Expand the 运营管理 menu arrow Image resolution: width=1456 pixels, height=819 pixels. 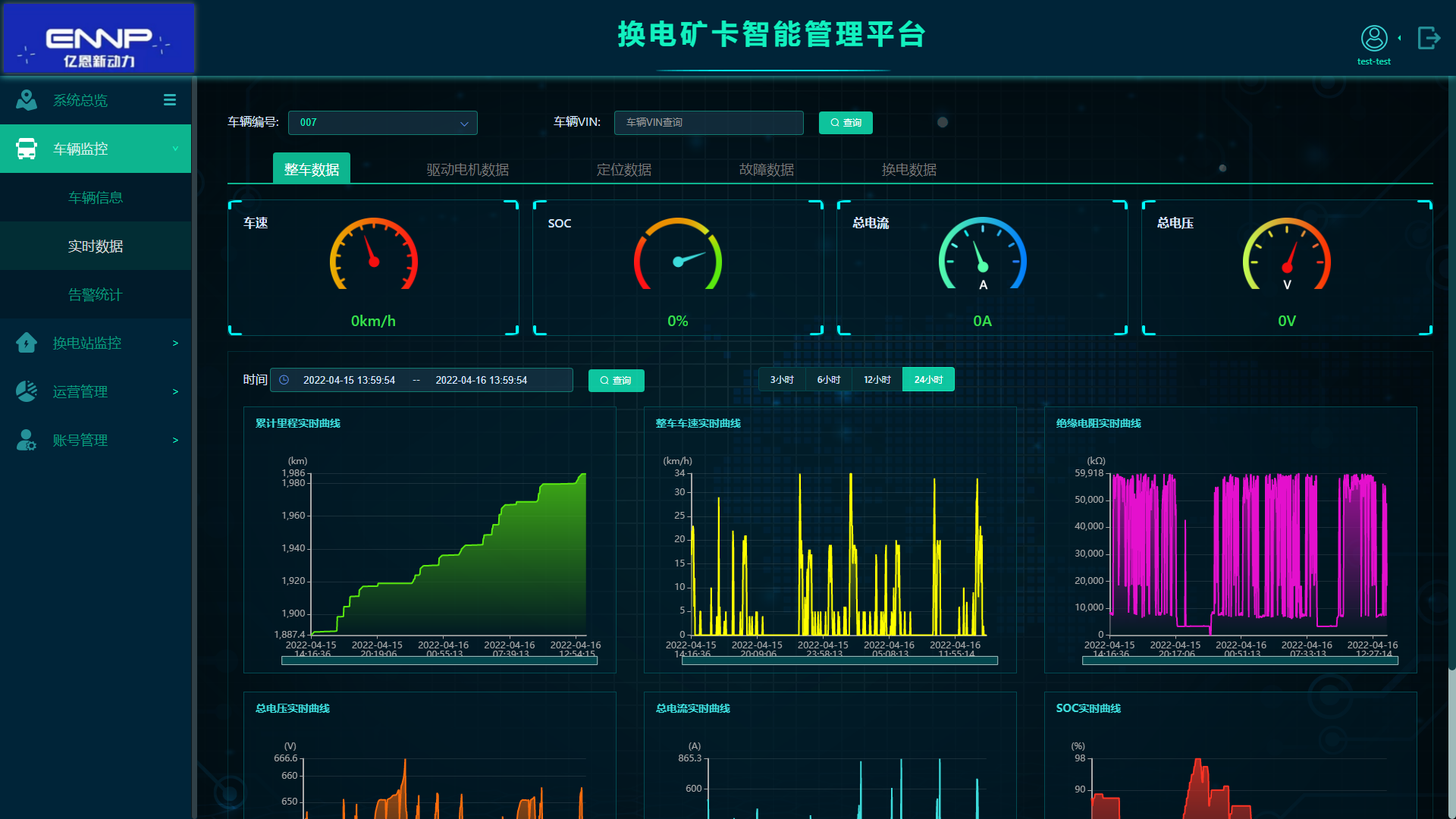pyautogui.click(x=175, y=391)
